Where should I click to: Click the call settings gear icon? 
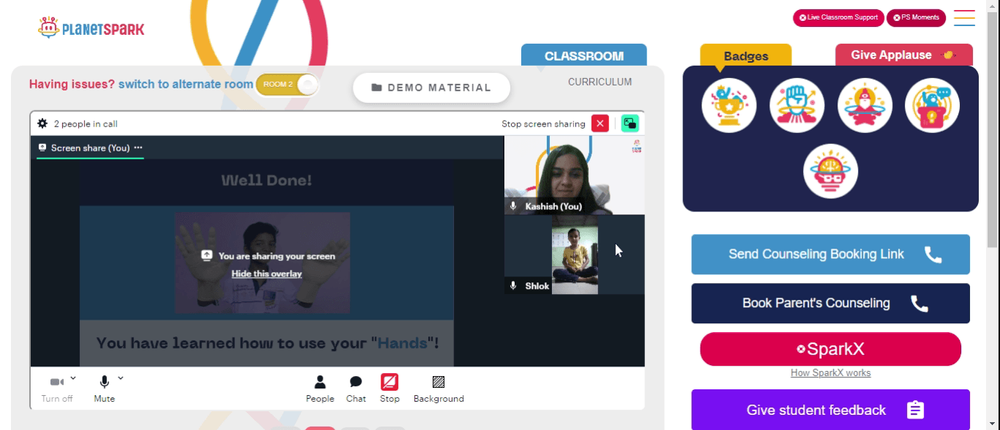coord(42,124)
